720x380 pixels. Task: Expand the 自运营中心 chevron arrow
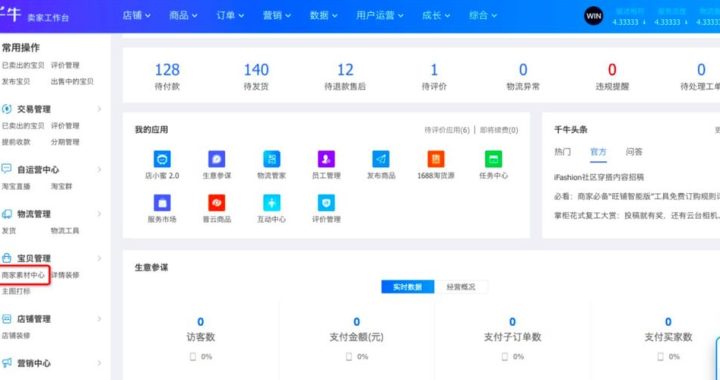(99, 169)
